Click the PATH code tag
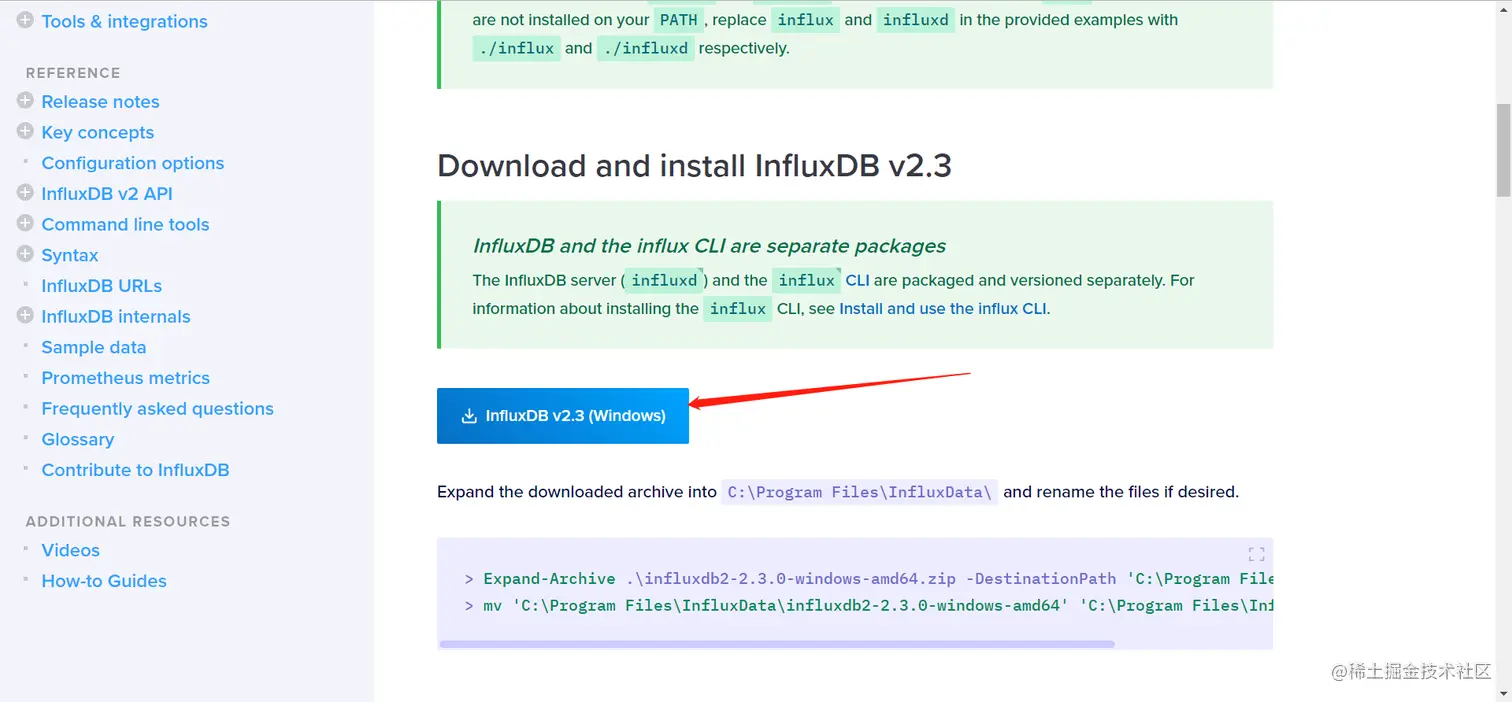This screenshot has height=702, width=1512. (678, 20)
